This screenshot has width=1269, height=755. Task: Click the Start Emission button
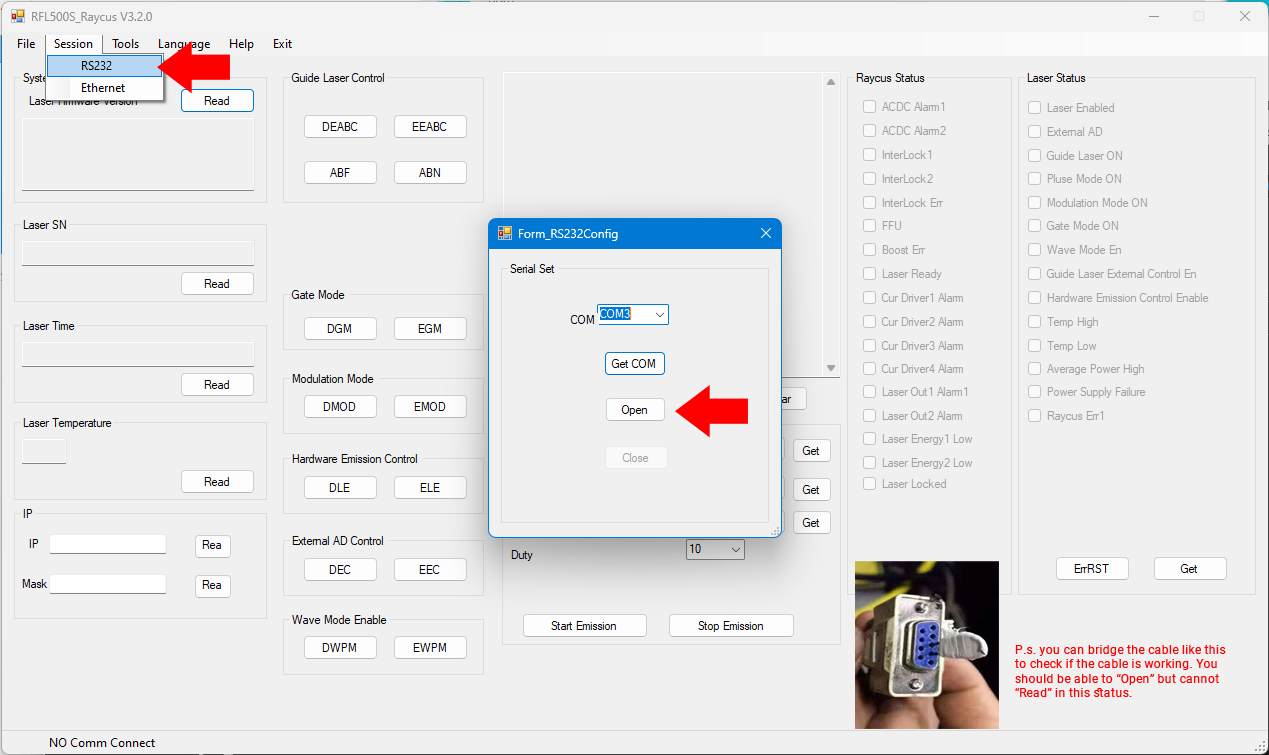coord(583,626)
